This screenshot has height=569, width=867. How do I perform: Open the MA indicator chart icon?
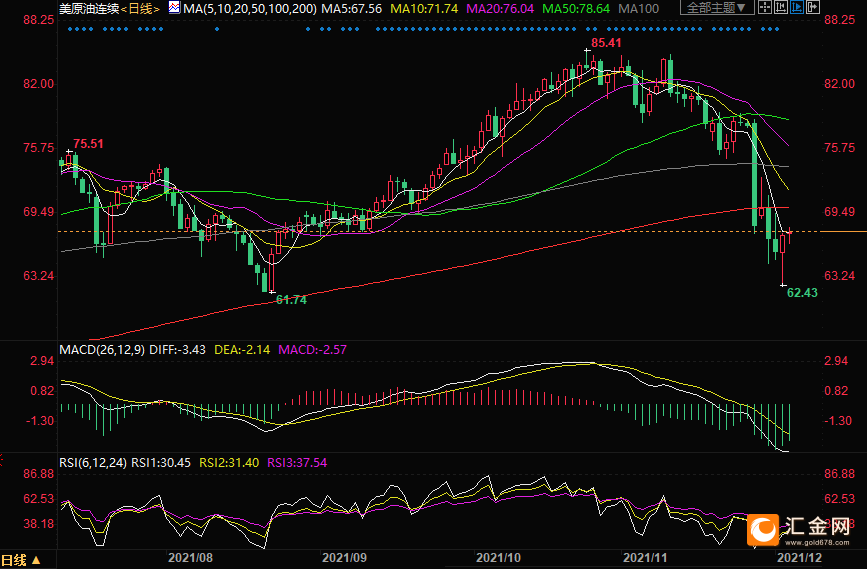[174, 8]
